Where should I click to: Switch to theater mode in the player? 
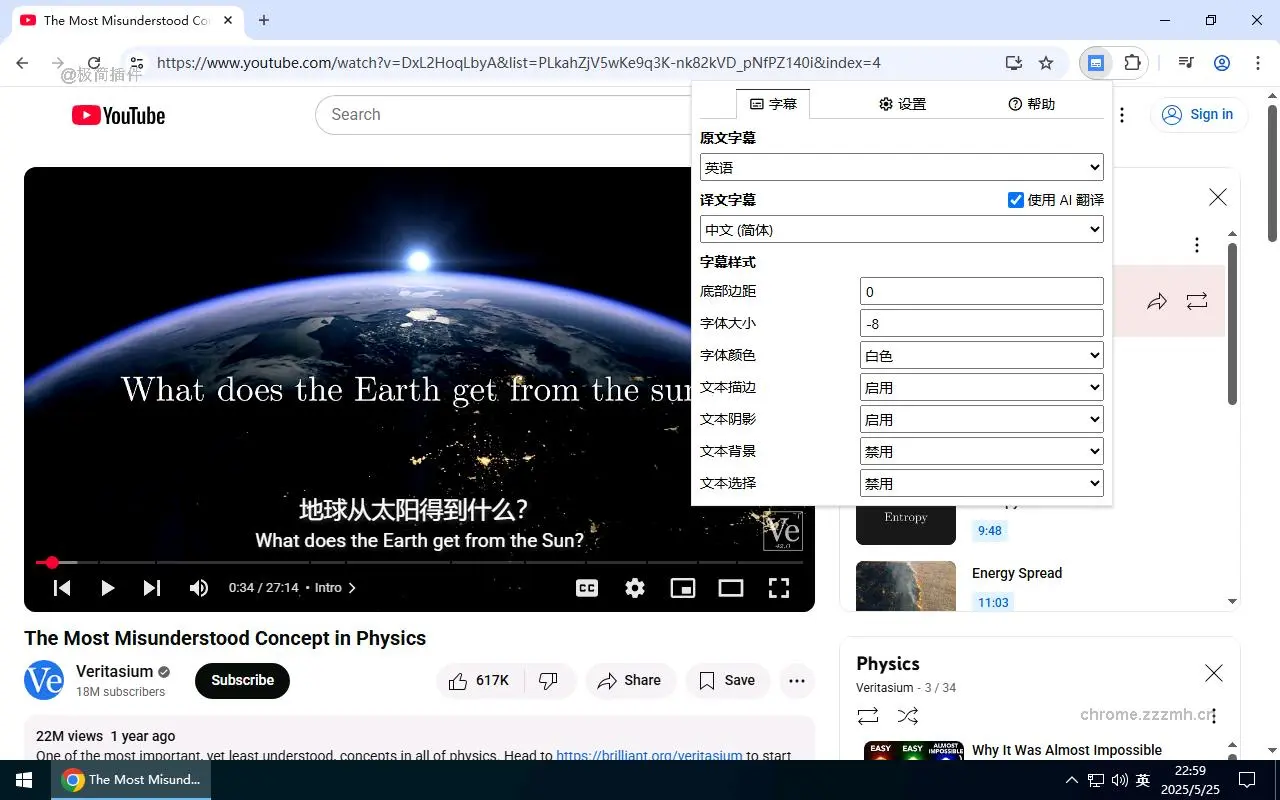pos(731,588)
